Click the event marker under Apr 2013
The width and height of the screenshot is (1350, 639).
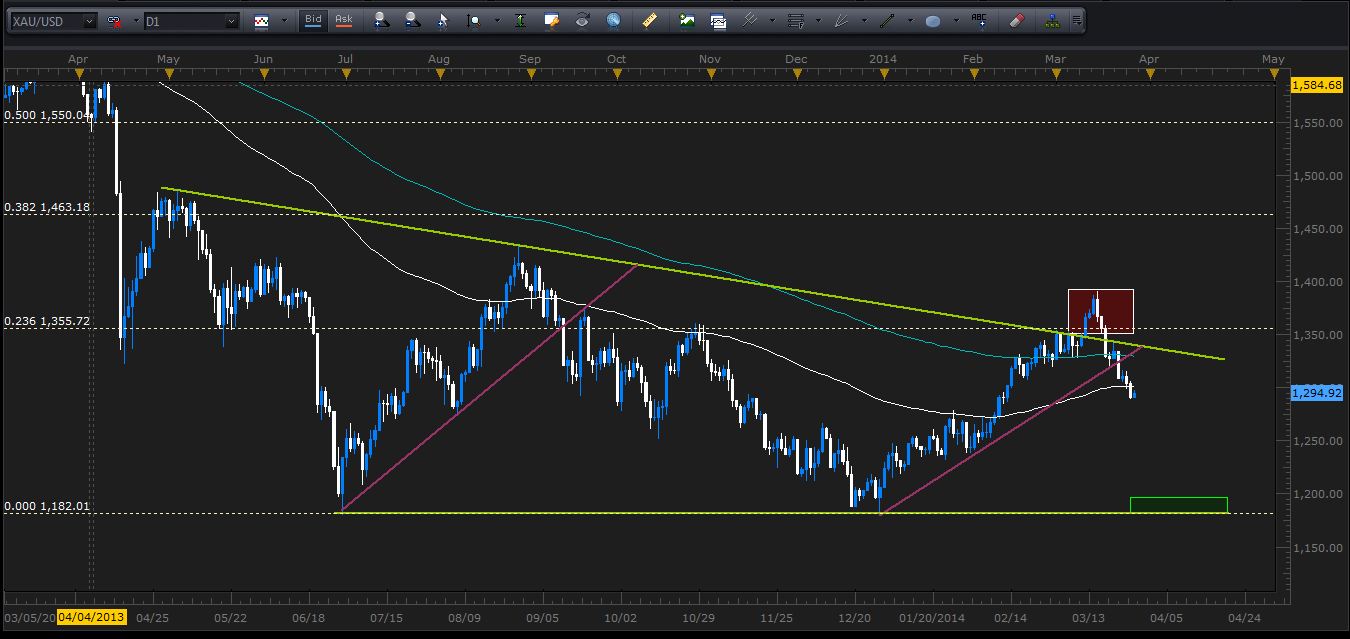(x=80, y=74)
